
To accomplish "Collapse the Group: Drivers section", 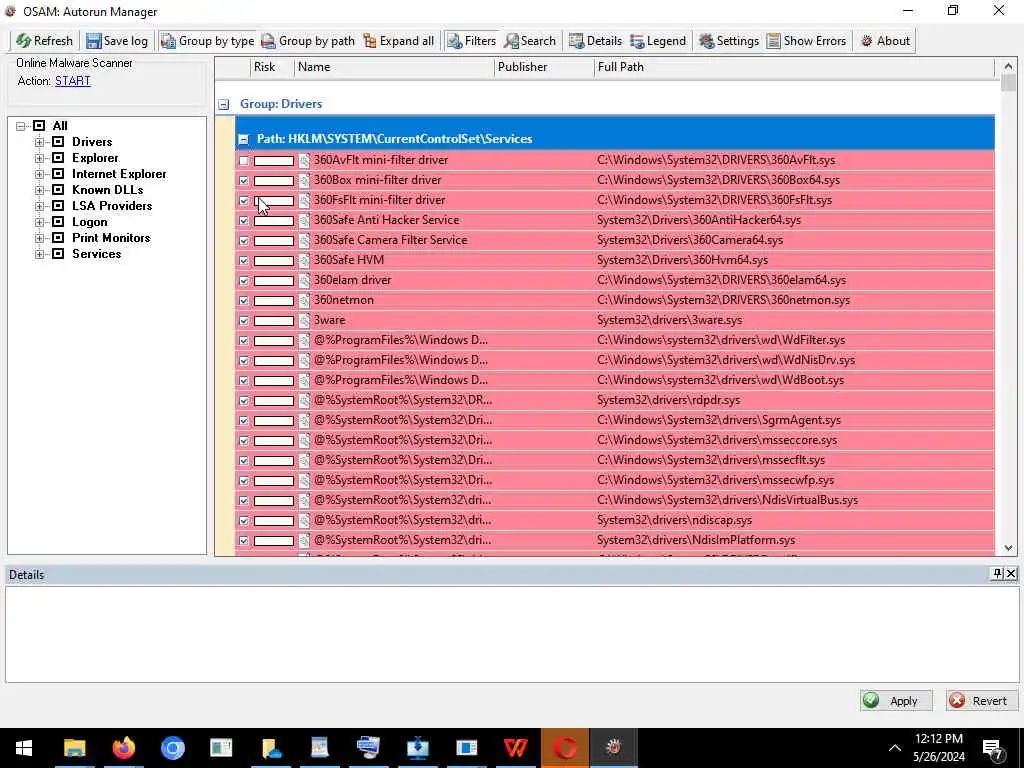I will [224, 104].
